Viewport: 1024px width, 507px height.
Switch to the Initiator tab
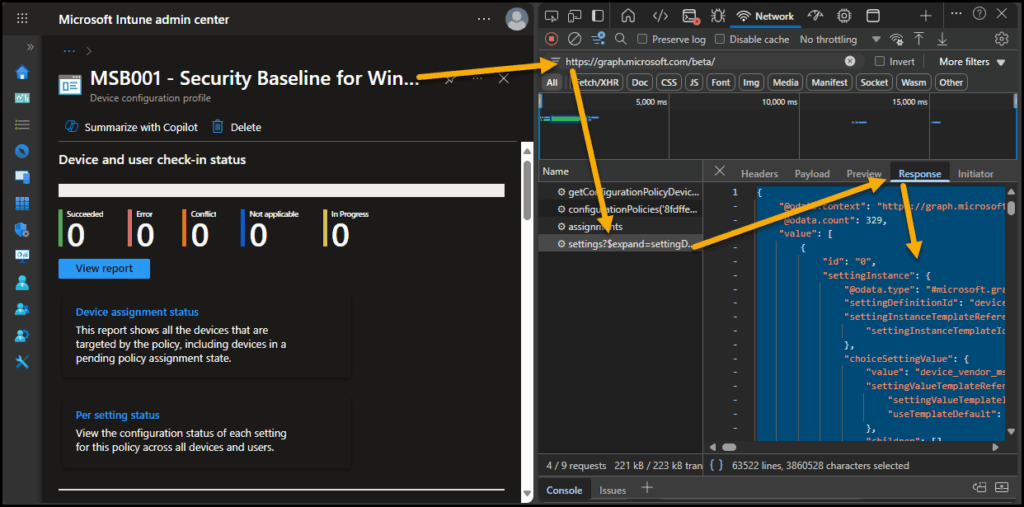[x=975, y=174]
